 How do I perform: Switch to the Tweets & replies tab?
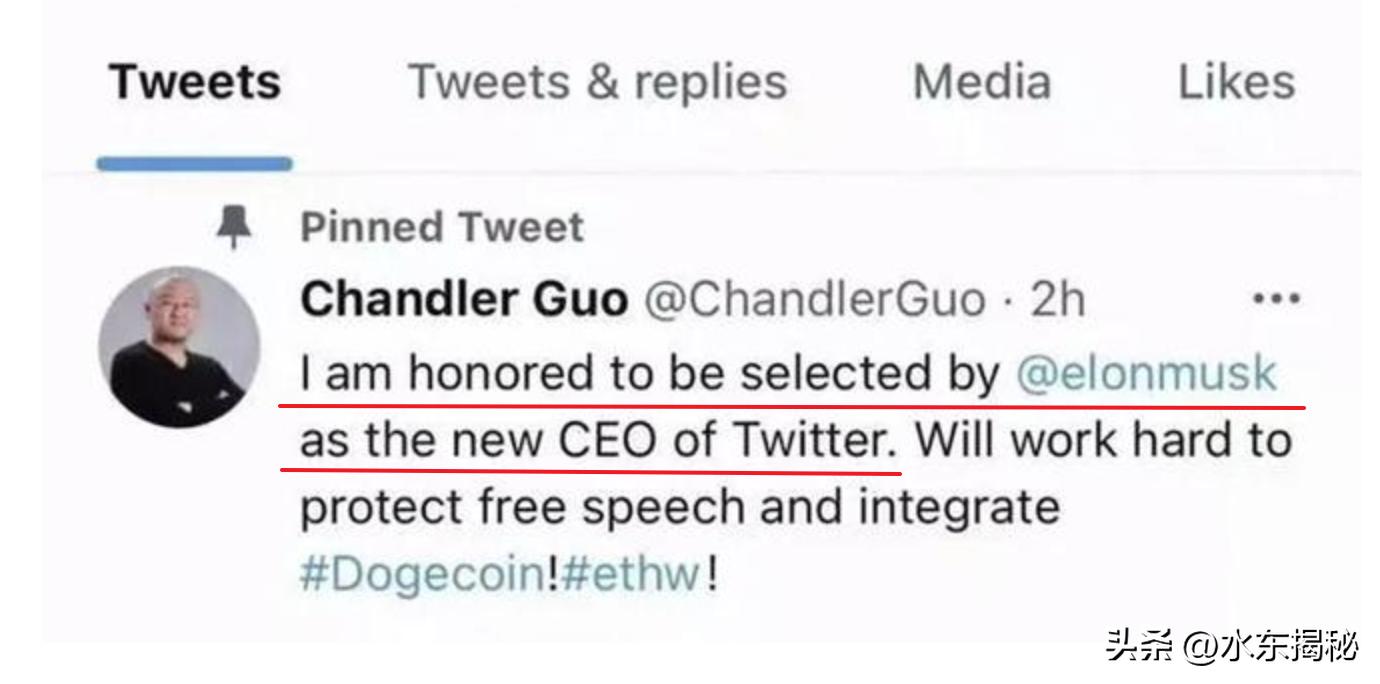click(x=597, y=82)
